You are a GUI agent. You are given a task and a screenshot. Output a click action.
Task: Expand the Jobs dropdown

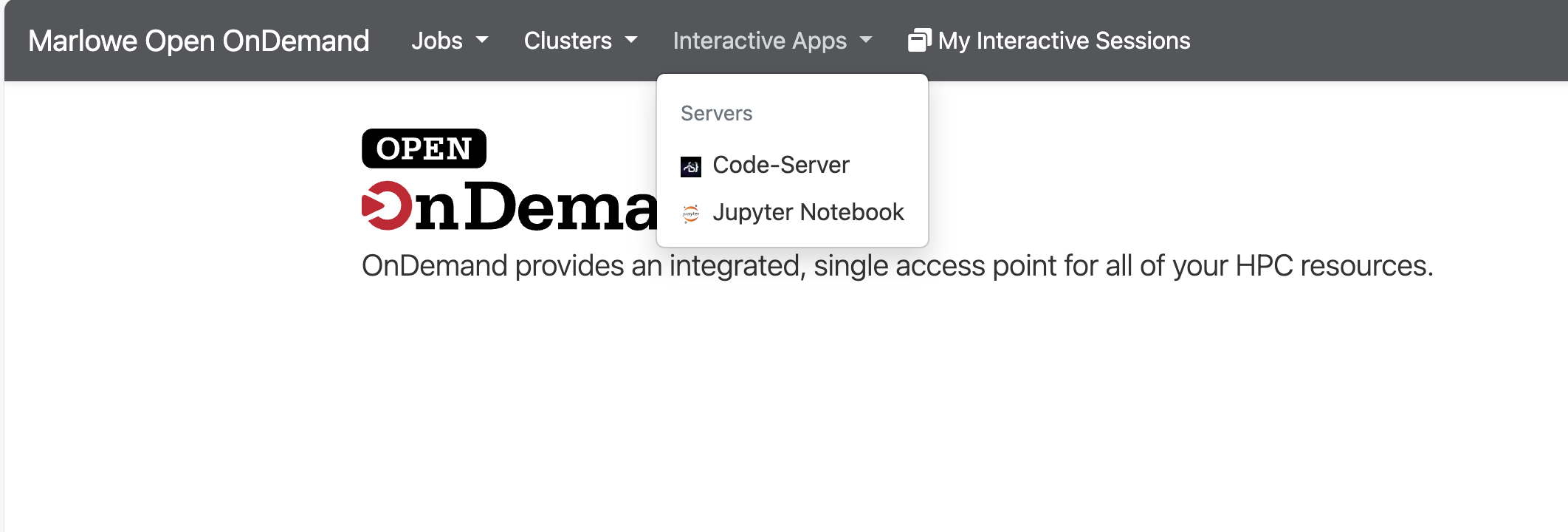(x=449, y=41)
